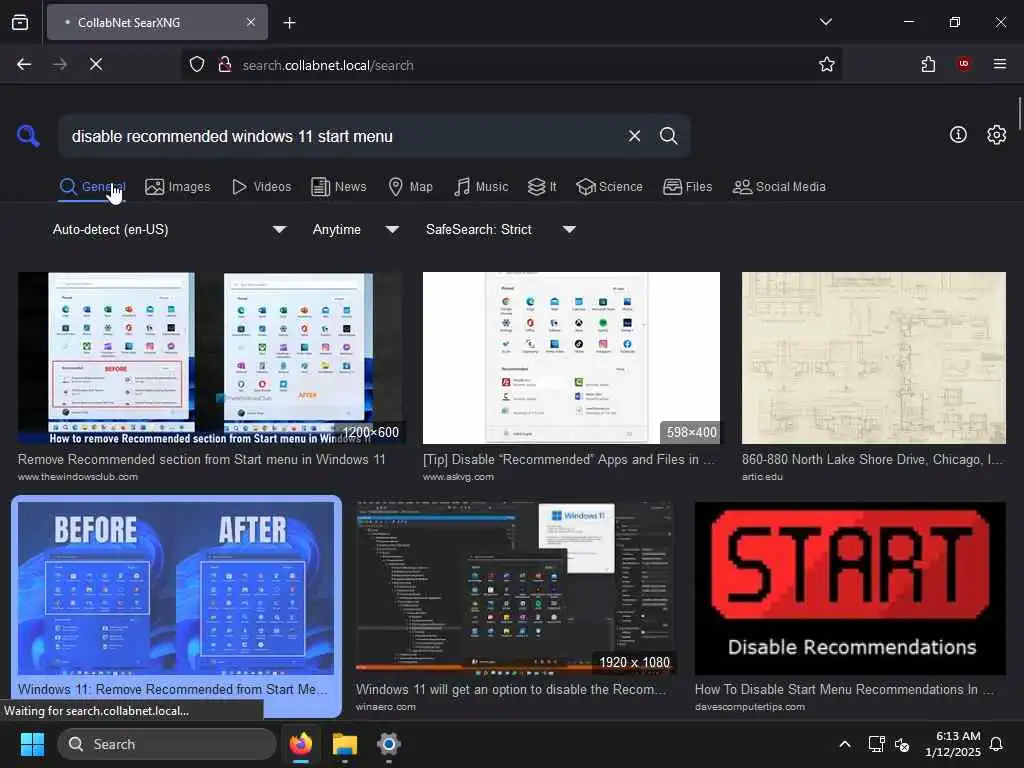The height and width of the screenshot is (768, 1024).
Task: Switch to the Map category tab
Action: [x=410, y=187]
